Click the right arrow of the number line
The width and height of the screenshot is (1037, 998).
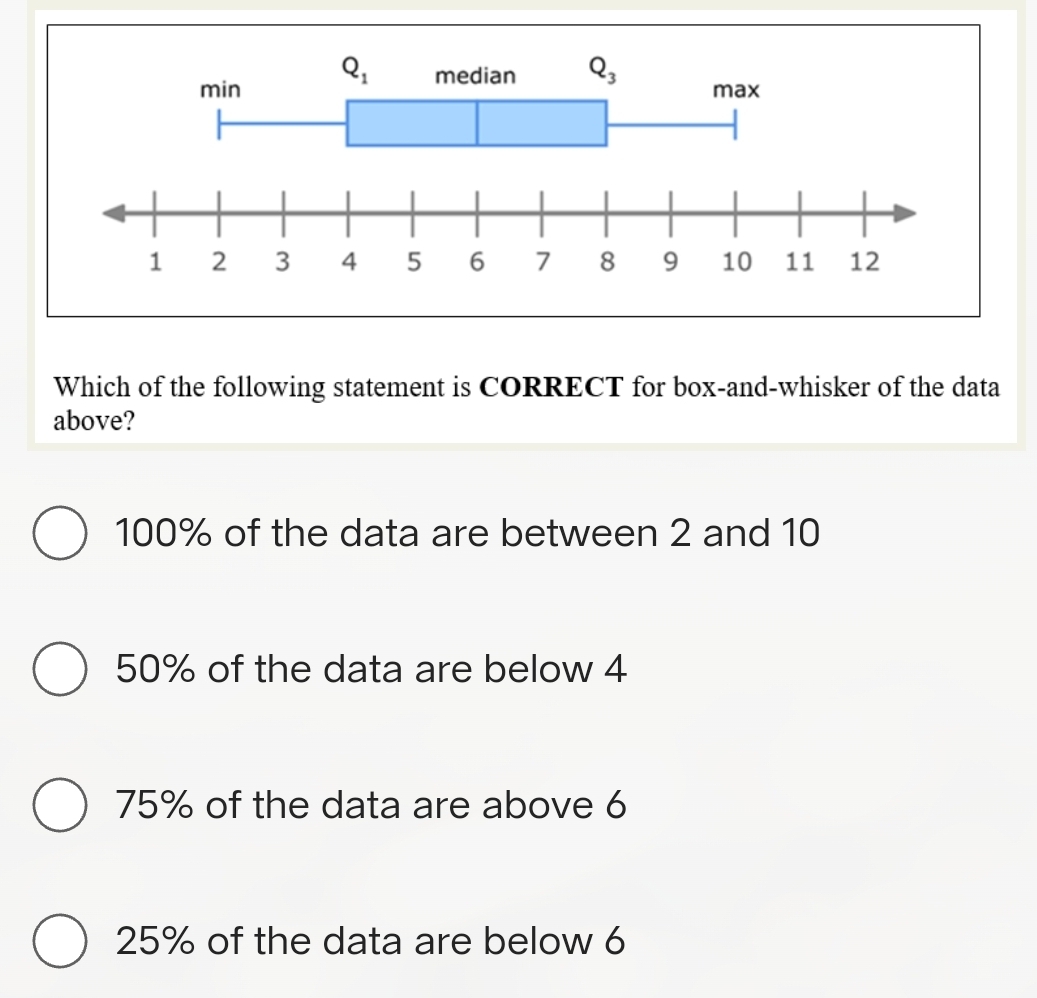click(x=902, y=212)
